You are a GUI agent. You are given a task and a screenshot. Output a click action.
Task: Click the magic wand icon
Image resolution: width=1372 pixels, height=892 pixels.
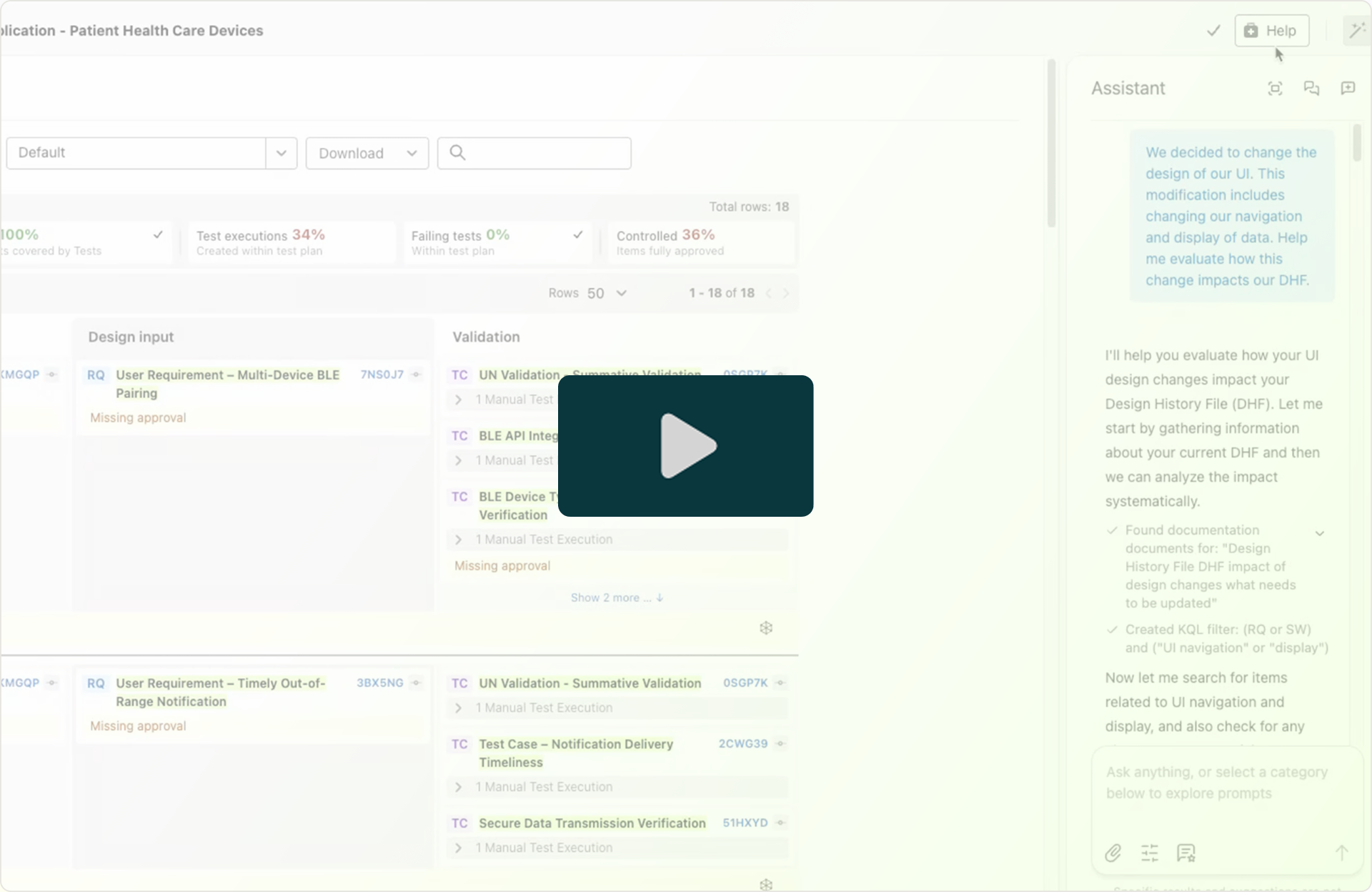pyautogui.click(x=1356, y=31)
